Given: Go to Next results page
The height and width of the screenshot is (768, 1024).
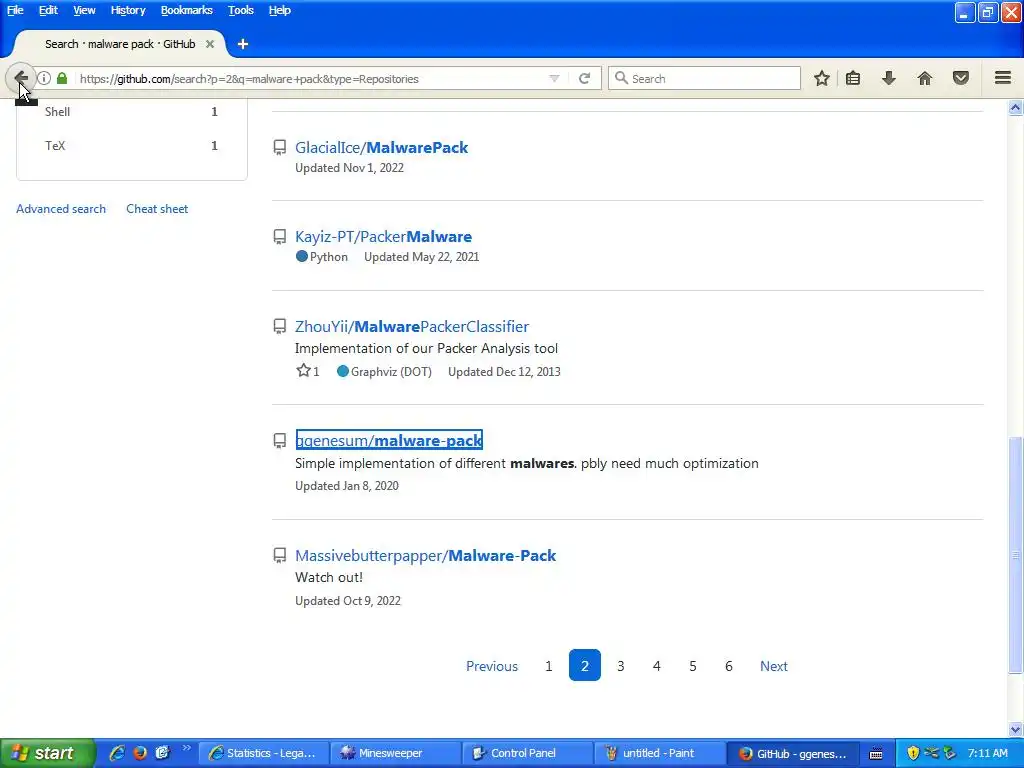Looking at the screenshot, I should point(774,666).
